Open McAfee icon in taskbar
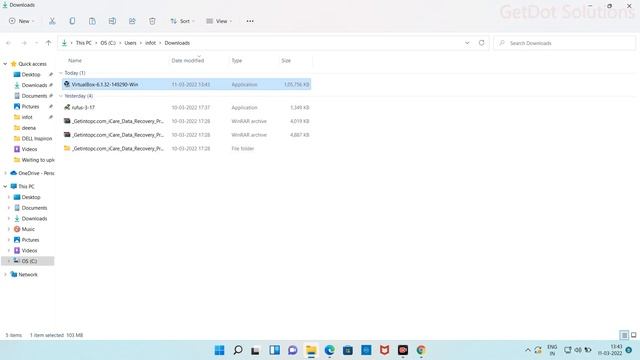The height and width of the screenshot is (360, 640). tap(384, 350)
